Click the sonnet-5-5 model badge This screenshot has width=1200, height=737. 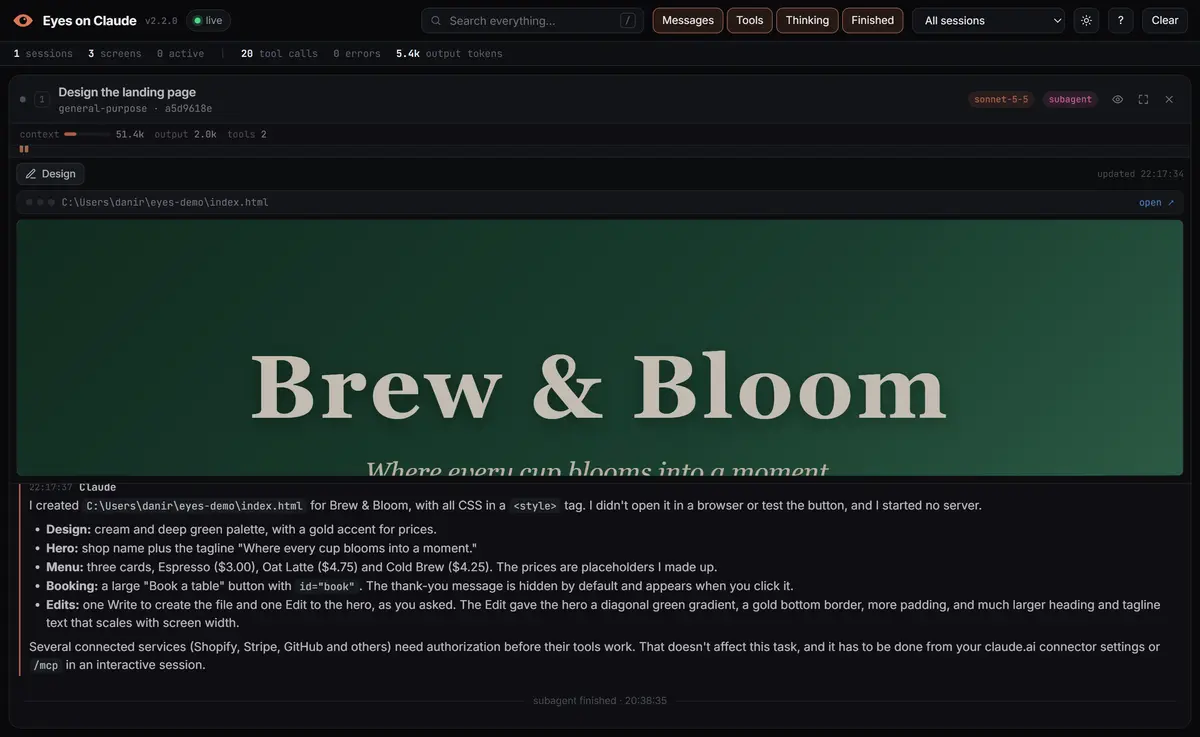1001,99
